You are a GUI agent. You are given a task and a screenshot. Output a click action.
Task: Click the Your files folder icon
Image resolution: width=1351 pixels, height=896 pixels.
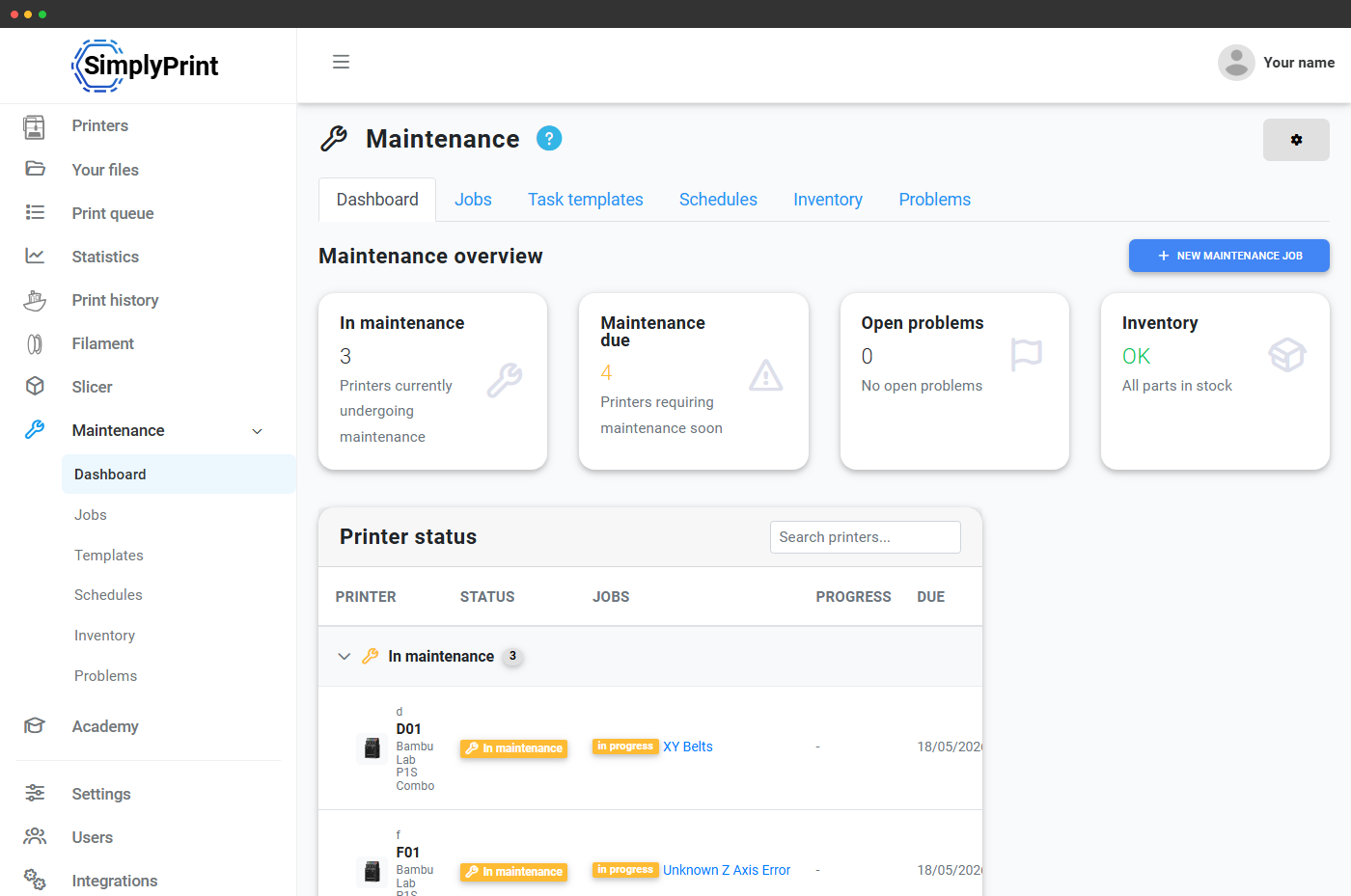(35, 169)
